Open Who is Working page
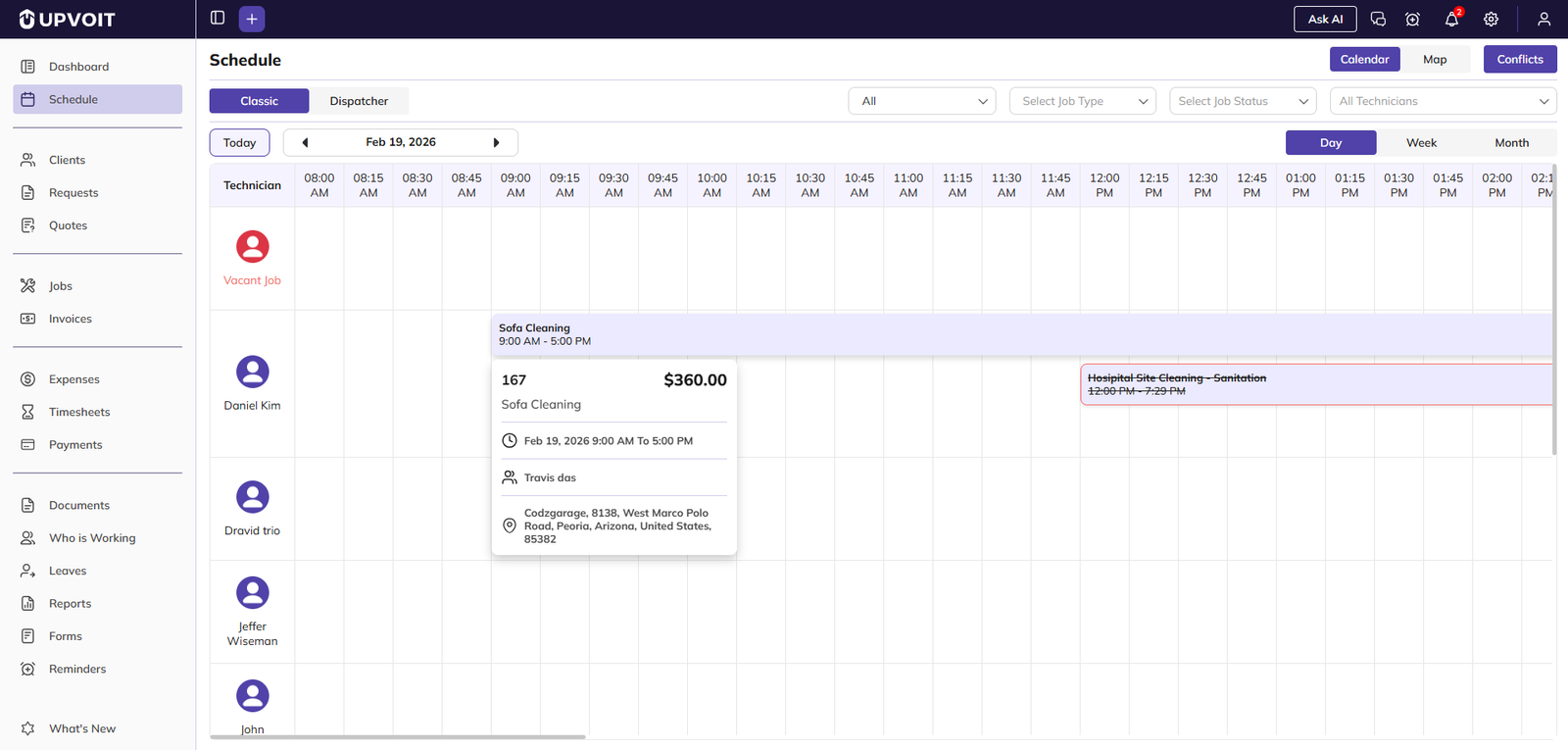 (97, 538)
